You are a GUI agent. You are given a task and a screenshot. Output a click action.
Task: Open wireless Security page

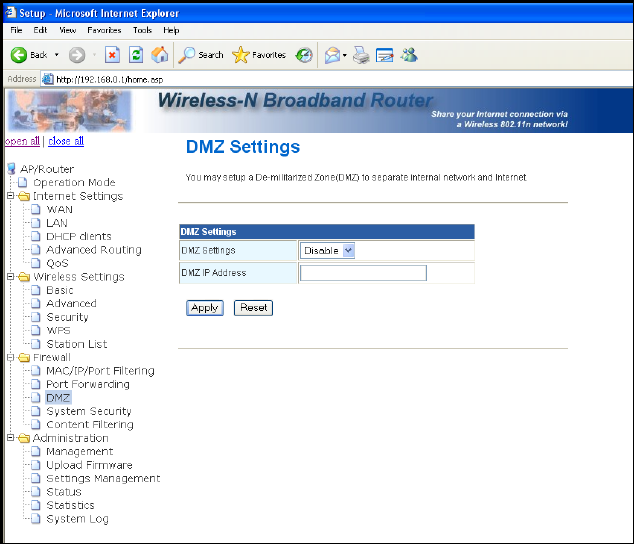67,317
